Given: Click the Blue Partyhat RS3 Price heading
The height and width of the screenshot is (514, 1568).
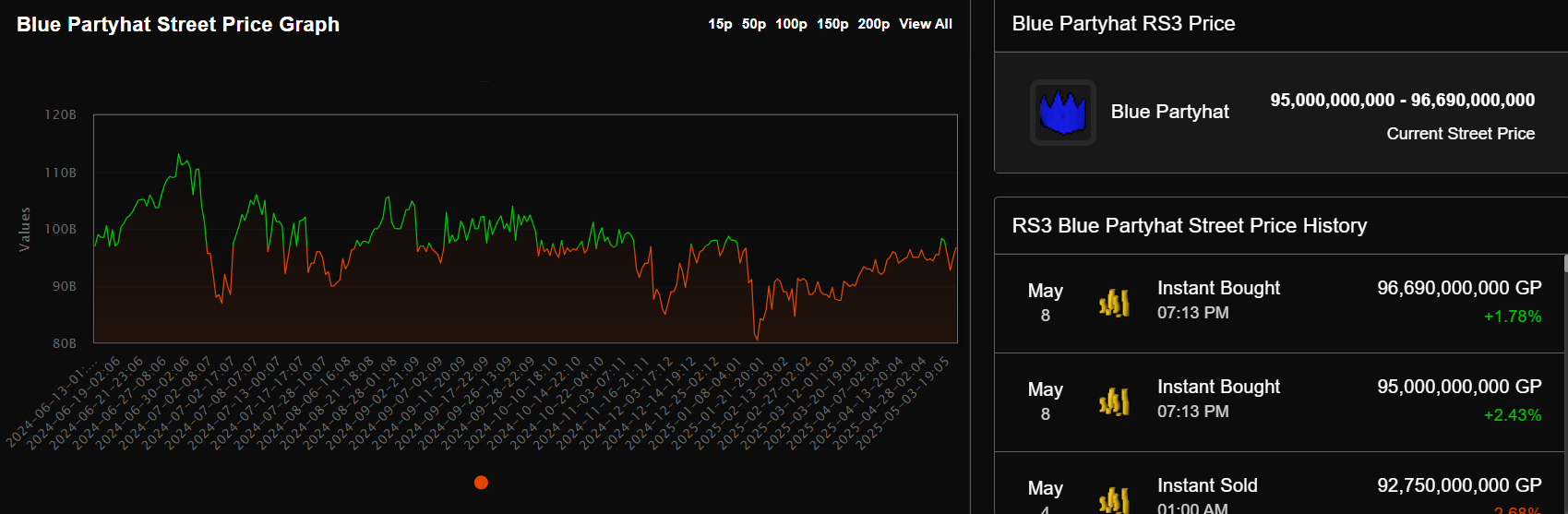Looking at the screenshot, I should tap(1123, 24).
